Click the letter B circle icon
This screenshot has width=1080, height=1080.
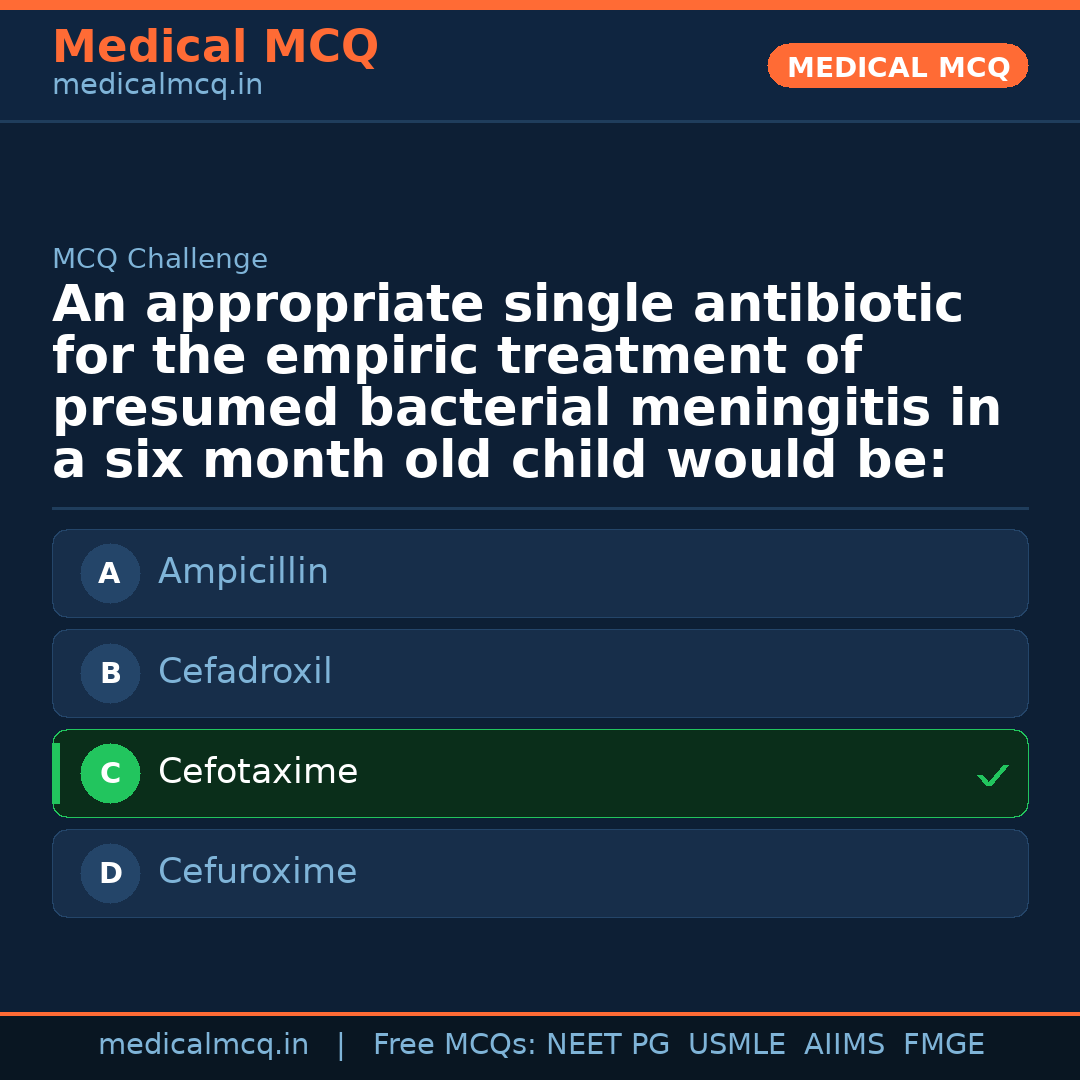110,674
